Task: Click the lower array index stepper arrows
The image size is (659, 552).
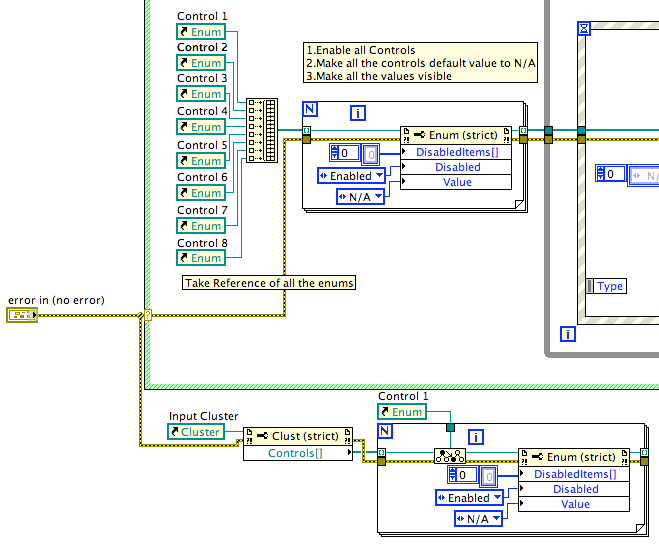Action: (453, 475)
